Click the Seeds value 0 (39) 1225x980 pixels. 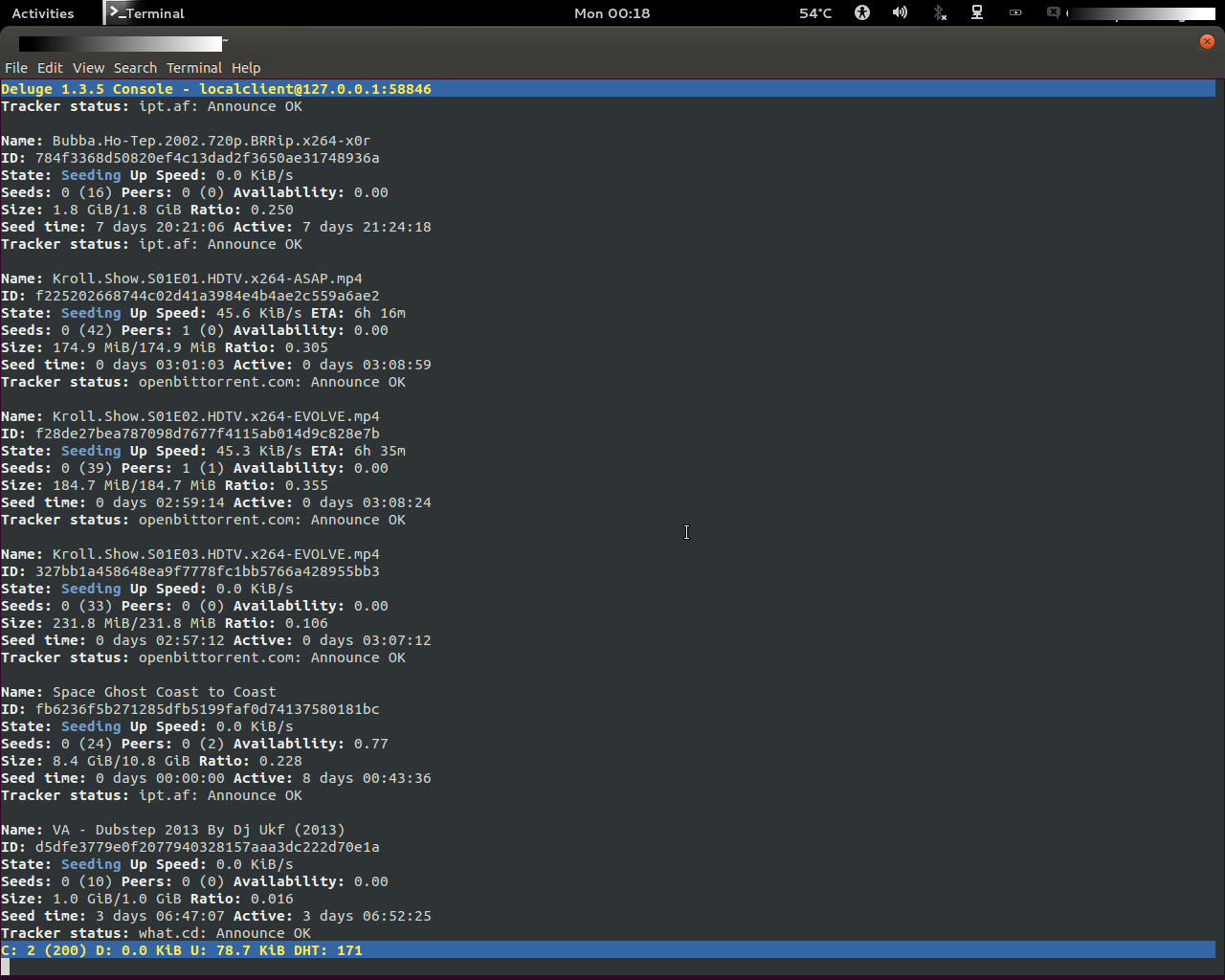tap(87, 468)
